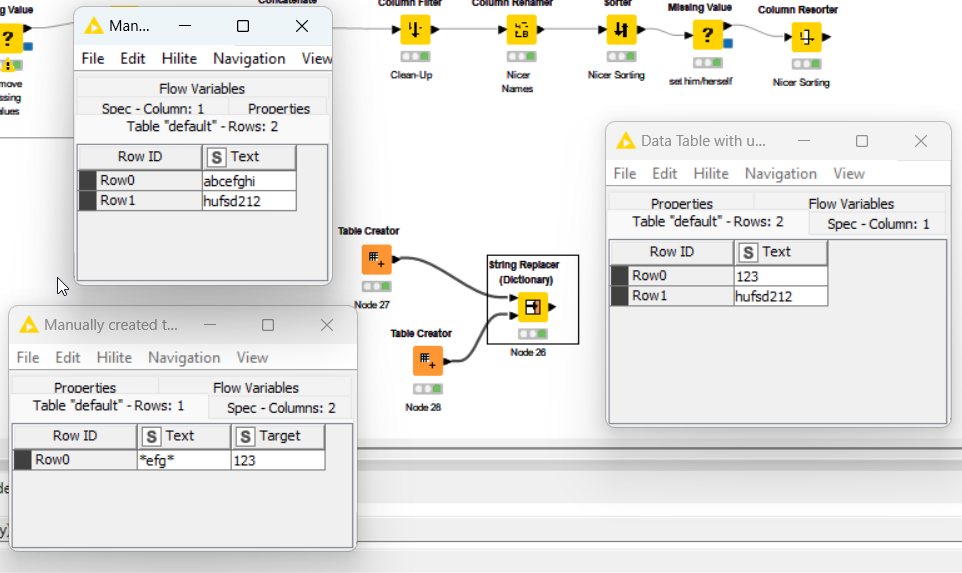
Task: Select the *efg* cell in Row0
Action: point(184,460)
